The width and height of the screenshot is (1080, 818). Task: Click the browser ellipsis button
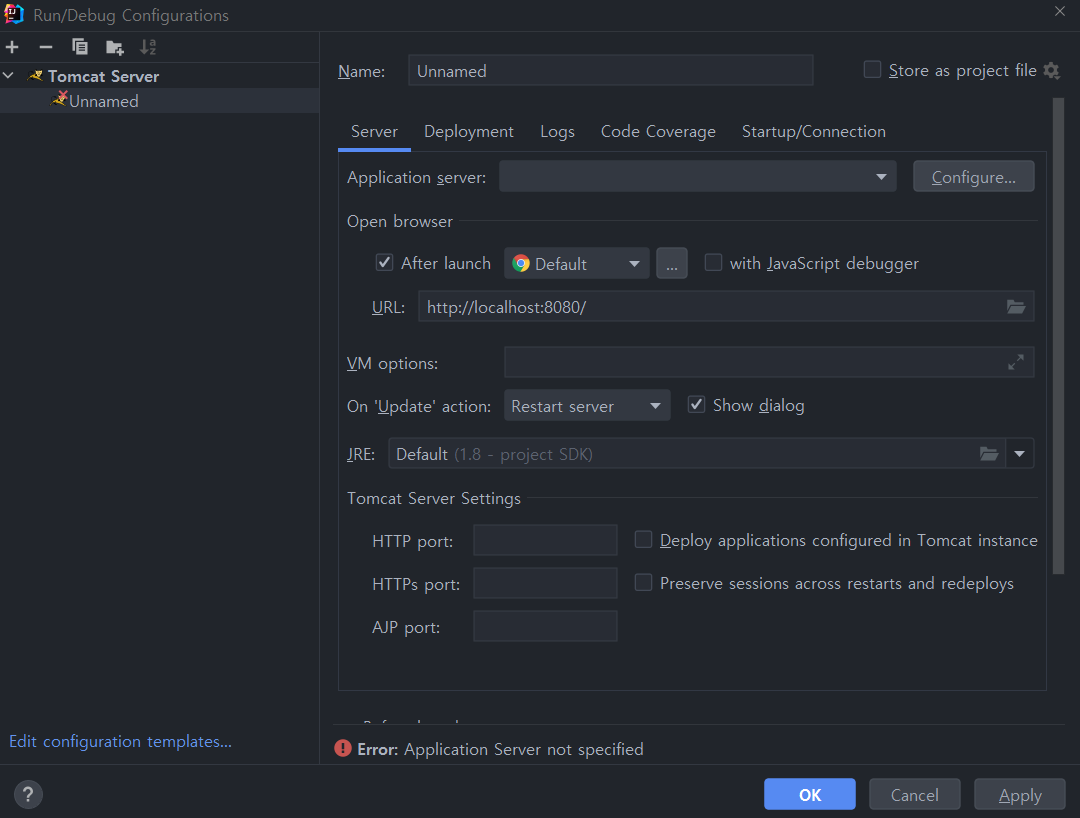click(672, 263)
